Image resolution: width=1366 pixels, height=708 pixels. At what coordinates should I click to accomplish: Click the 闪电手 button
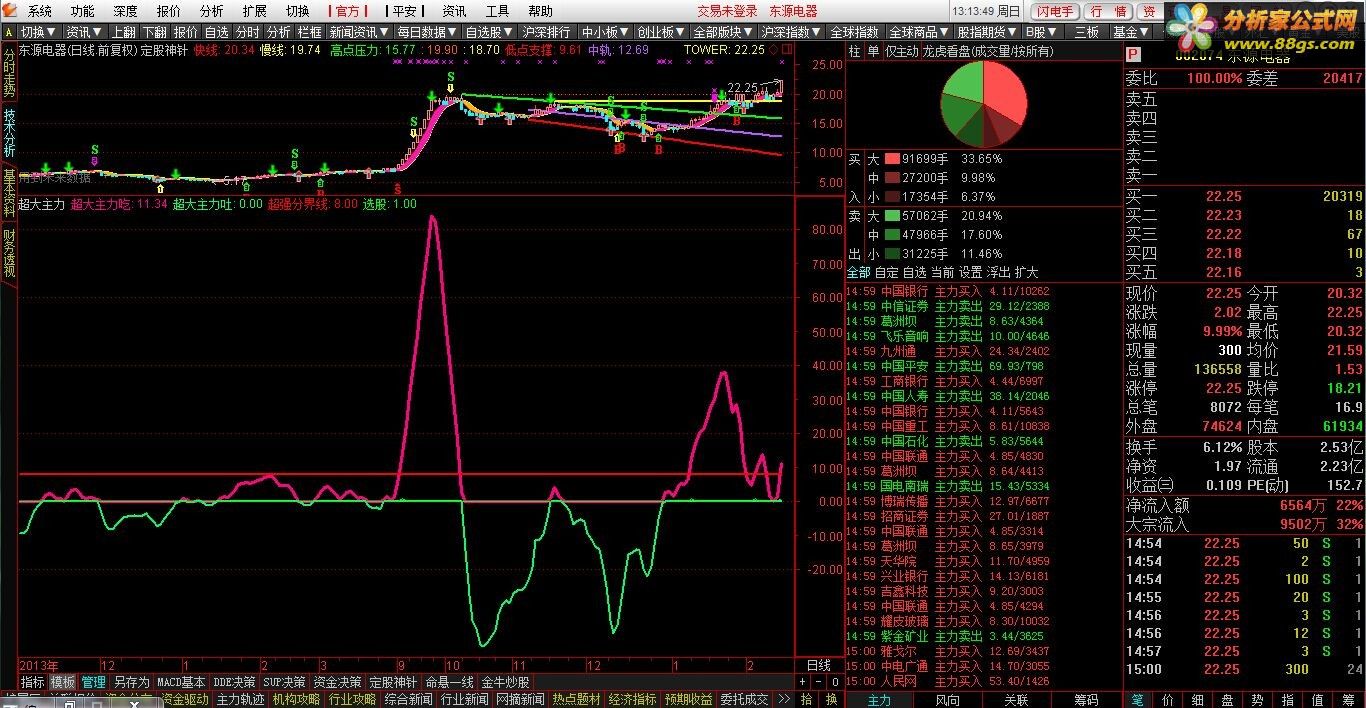[1055, 11]
